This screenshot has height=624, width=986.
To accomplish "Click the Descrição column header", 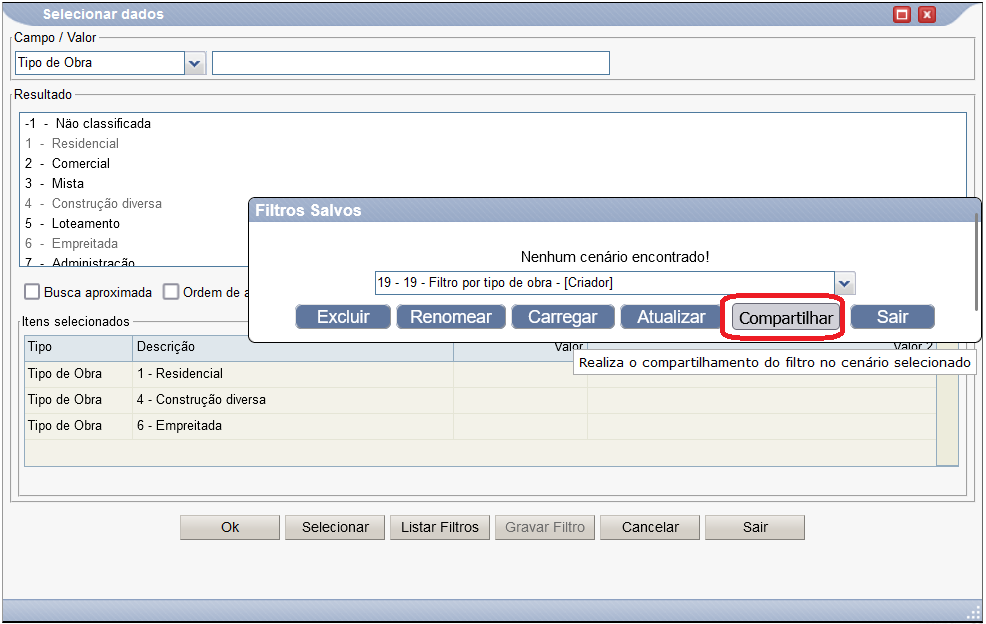I will point(292,347).
